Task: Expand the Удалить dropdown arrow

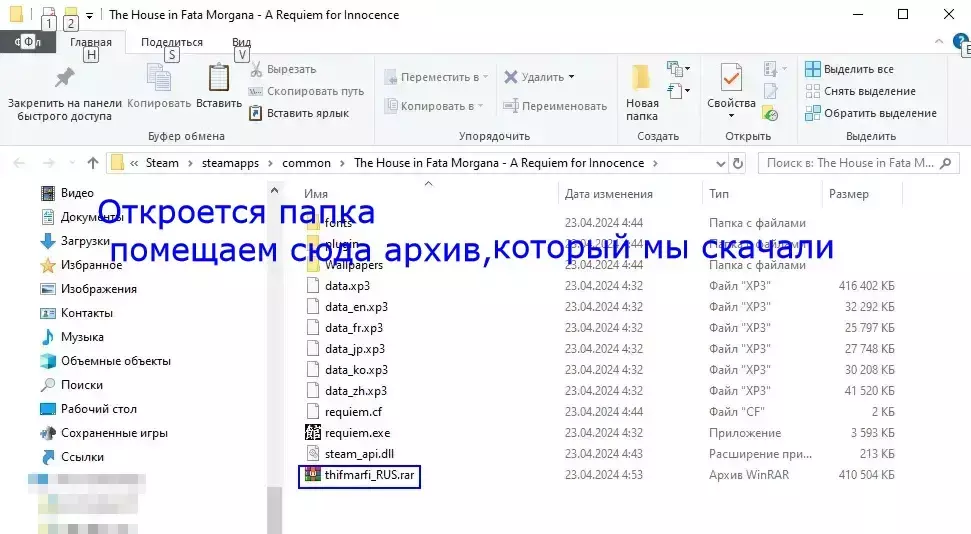Action: coord(572,77)
